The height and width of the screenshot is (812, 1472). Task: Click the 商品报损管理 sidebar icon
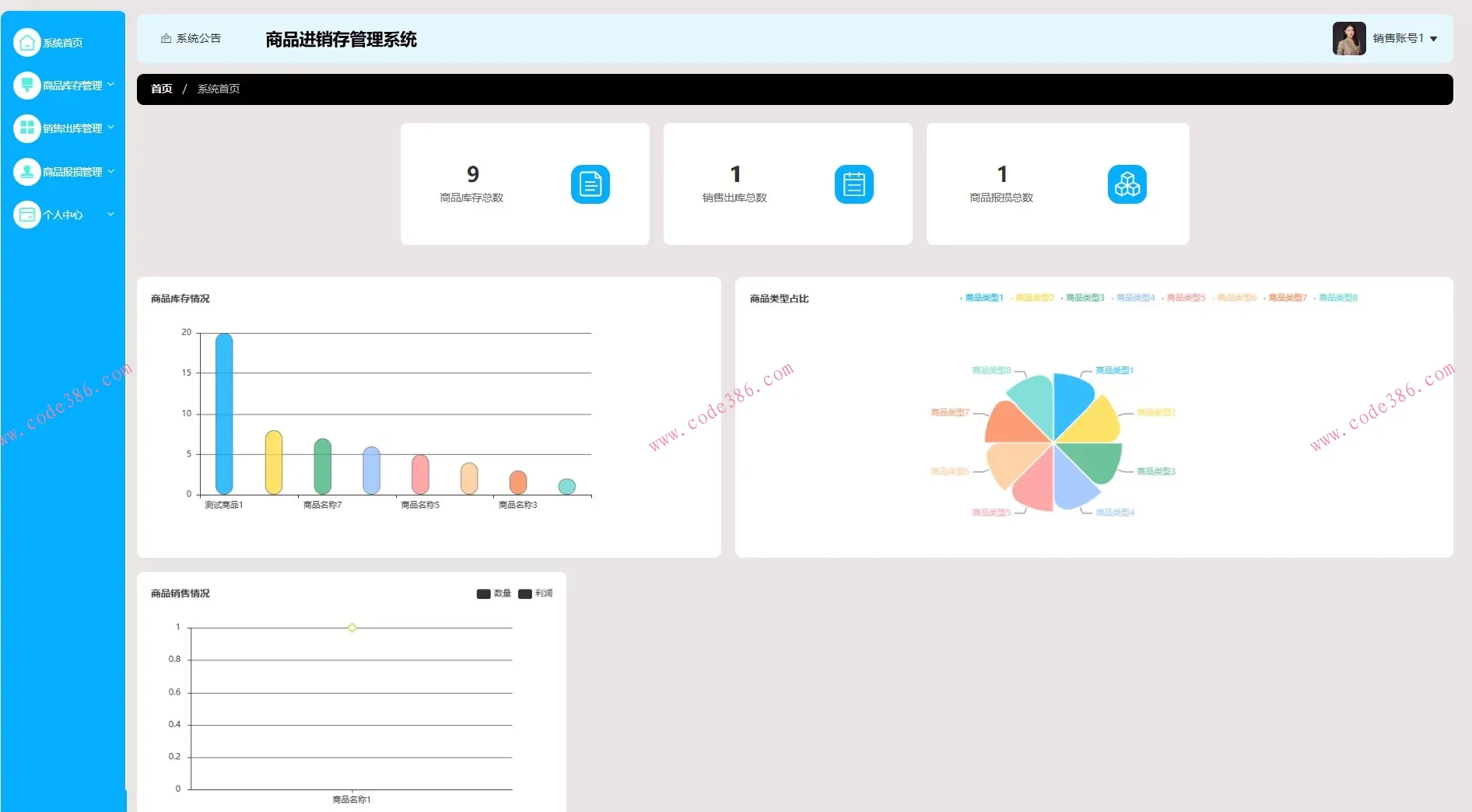point(26,171)
